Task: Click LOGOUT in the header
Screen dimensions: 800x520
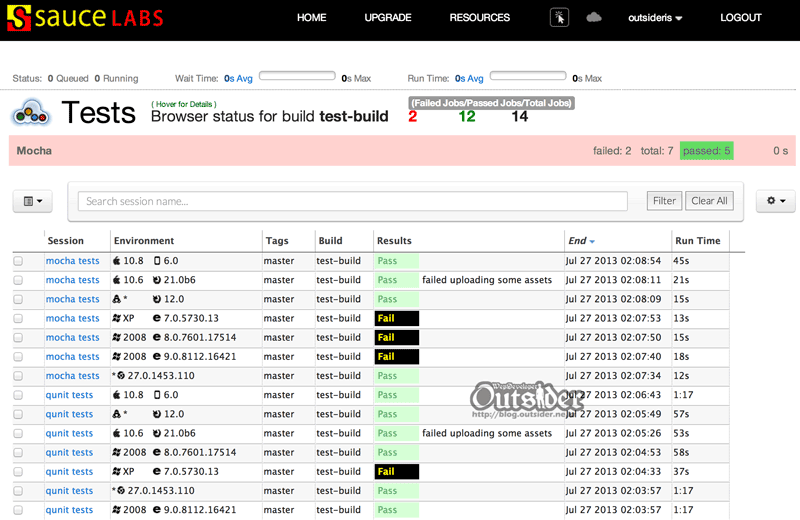Action: click(741, 18)
